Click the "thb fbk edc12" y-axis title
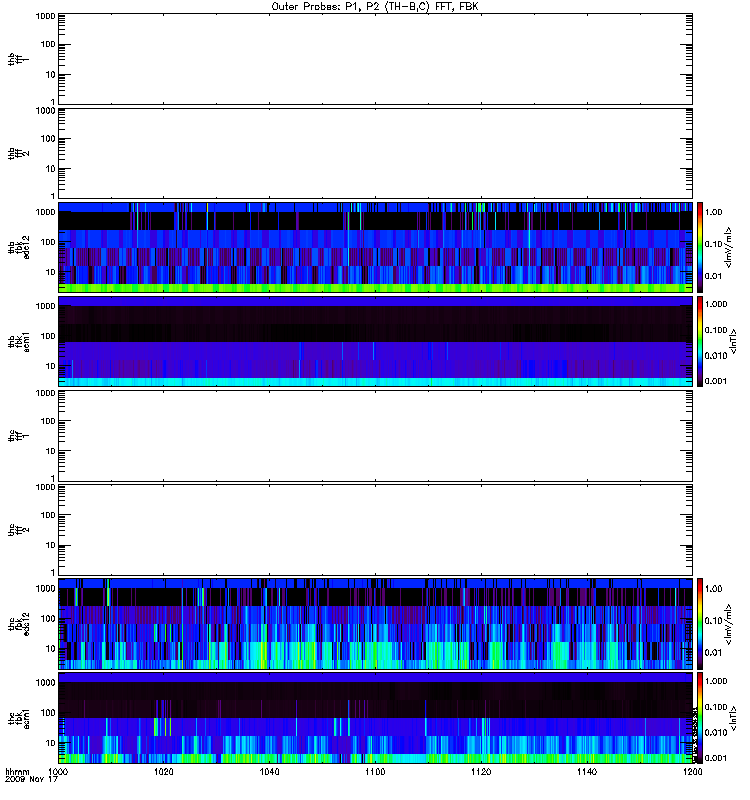Screen dimensions: 750x800 (19, 247)
